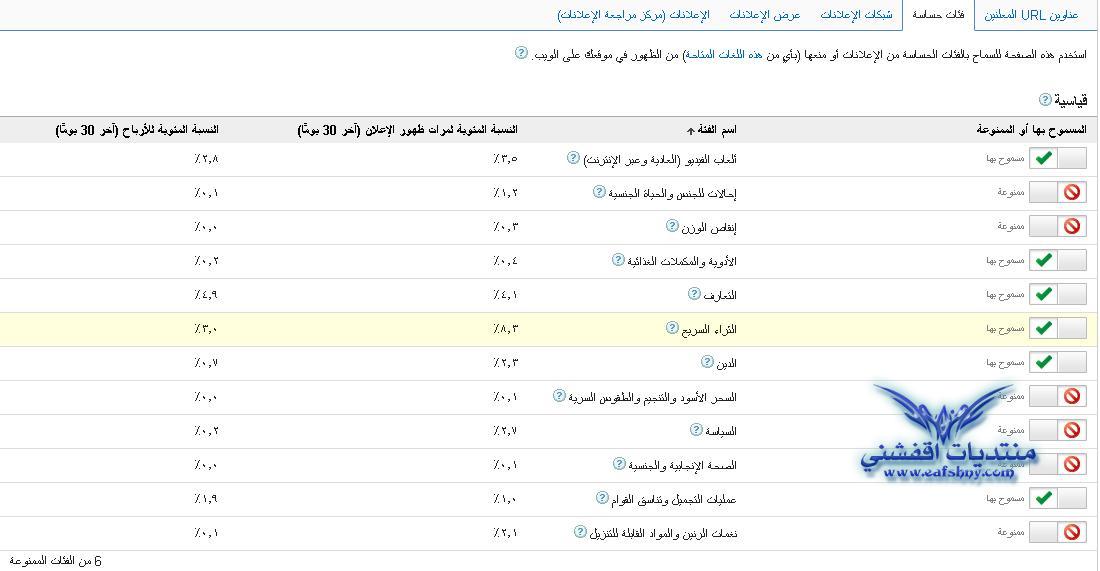The image size is (1100, 571).
Task: Open the عرض الإعلانات tab
Action: tap(765, 15)
